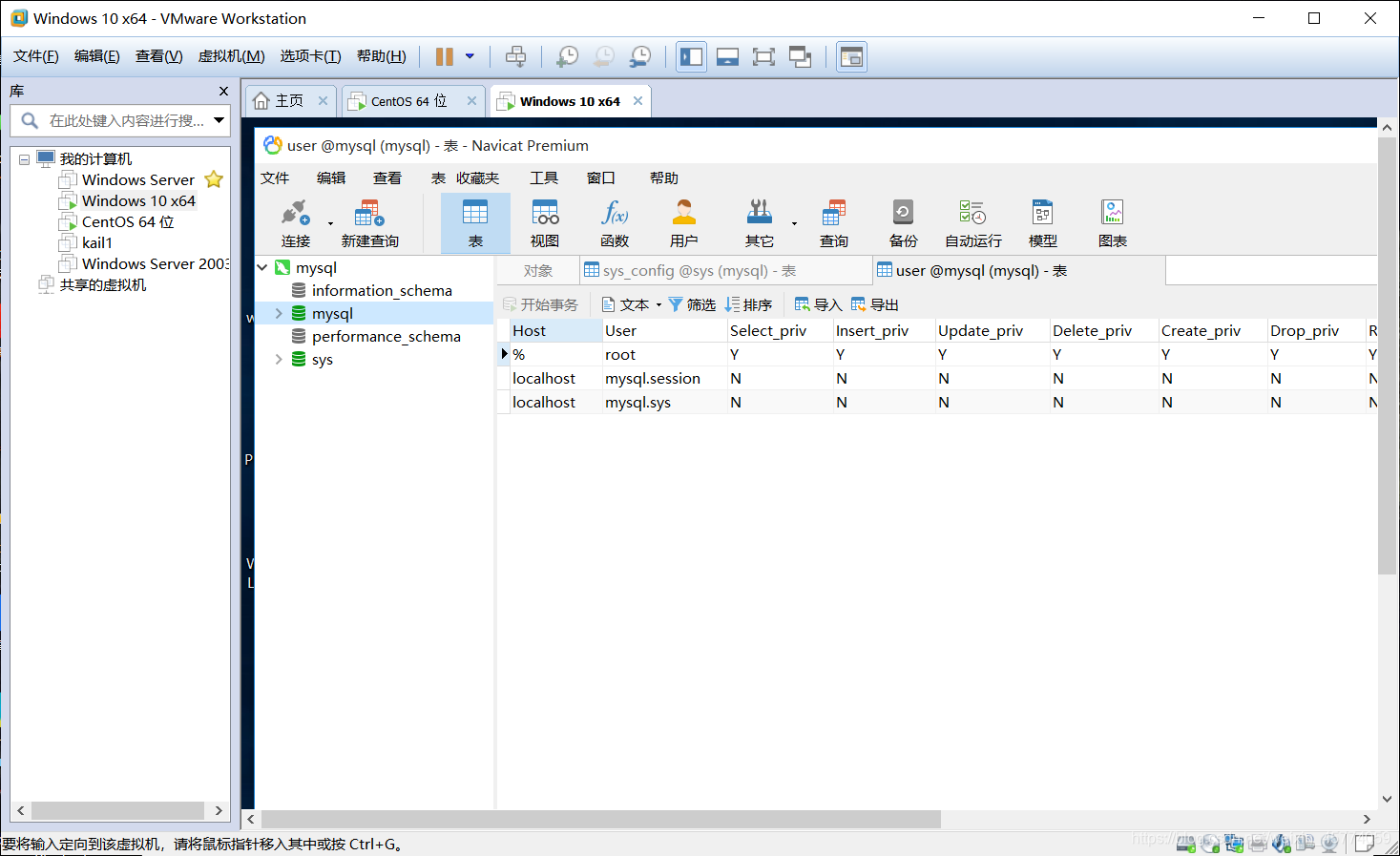Collapse 我的计算机 tree in VMware library

[x=24, y=159]
